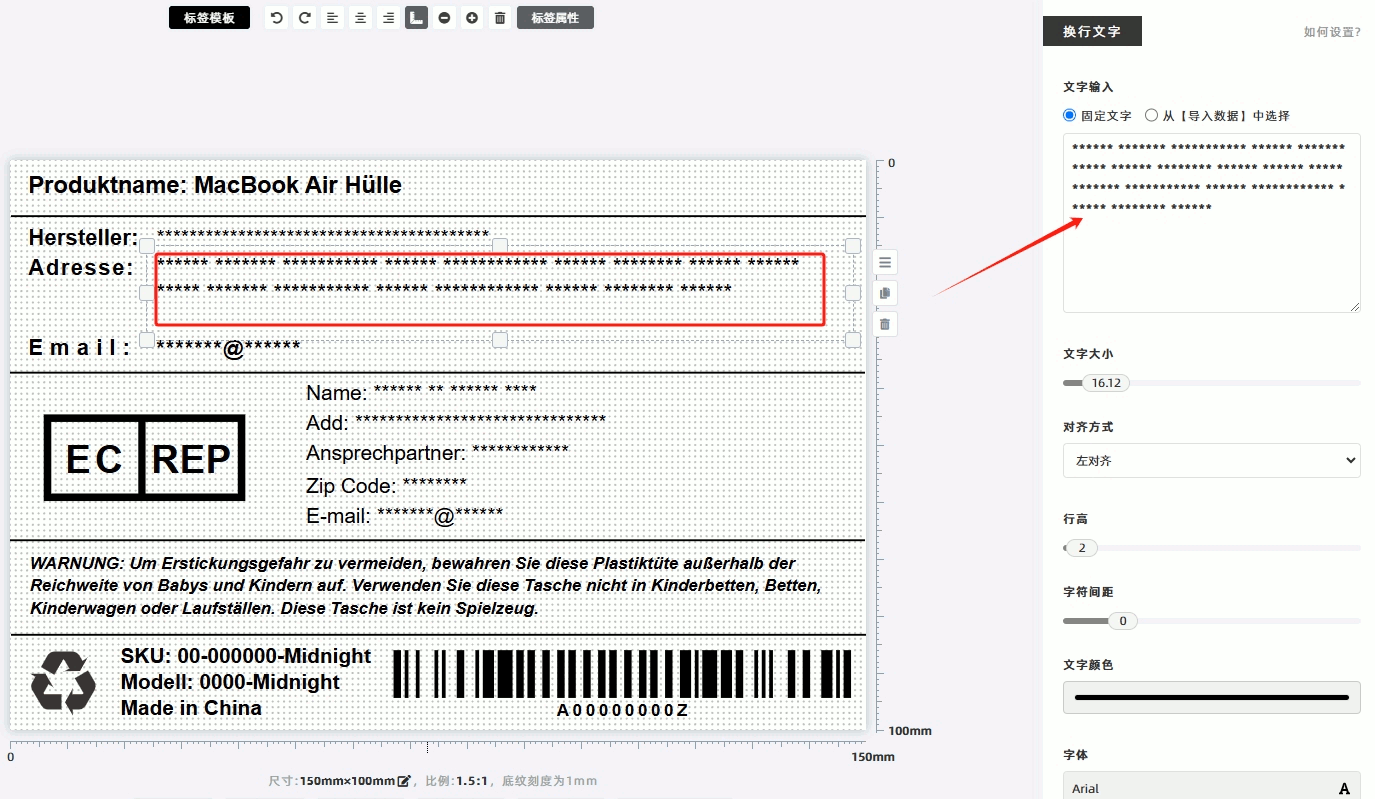Align selected elements left in toolbar
Viewport: 1375px width, 799px height.
tap(332, 18)
